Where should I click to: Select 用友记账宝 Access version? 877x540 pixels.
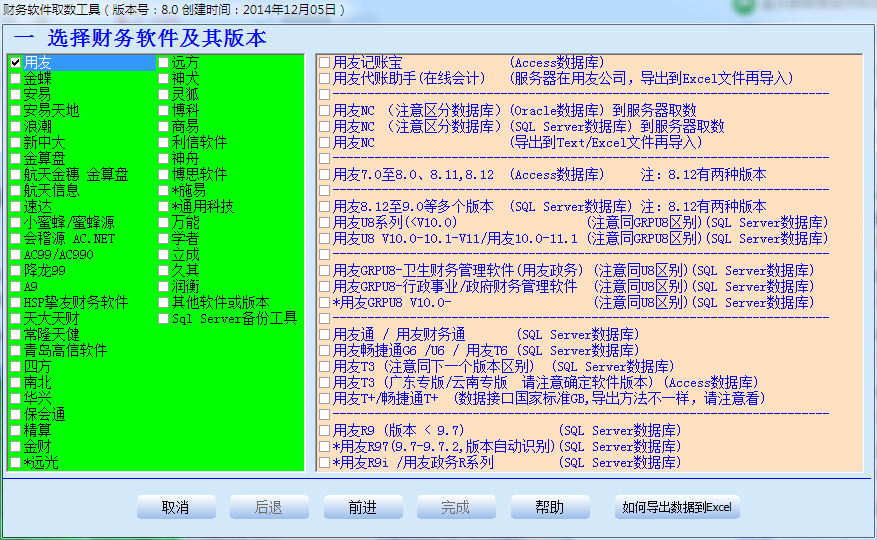coord(324,63)
